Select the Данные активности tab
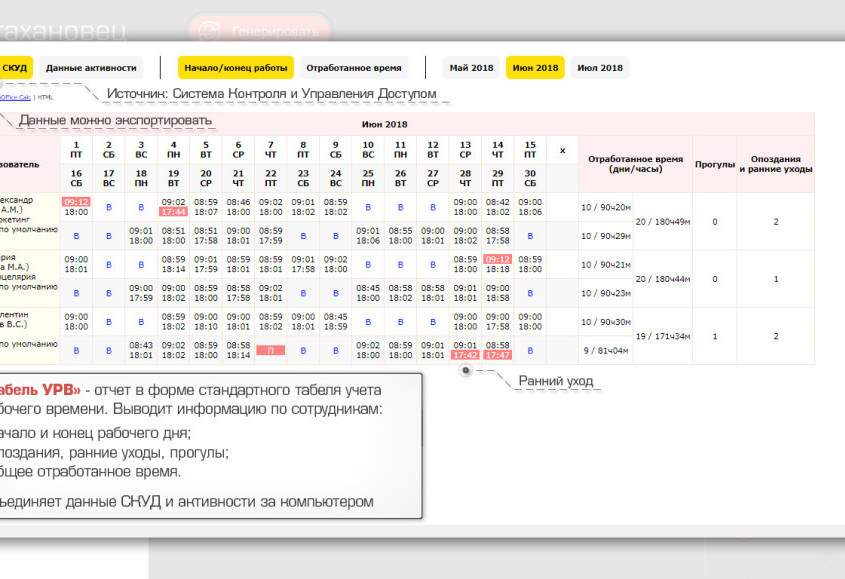 tap(91, 68)
